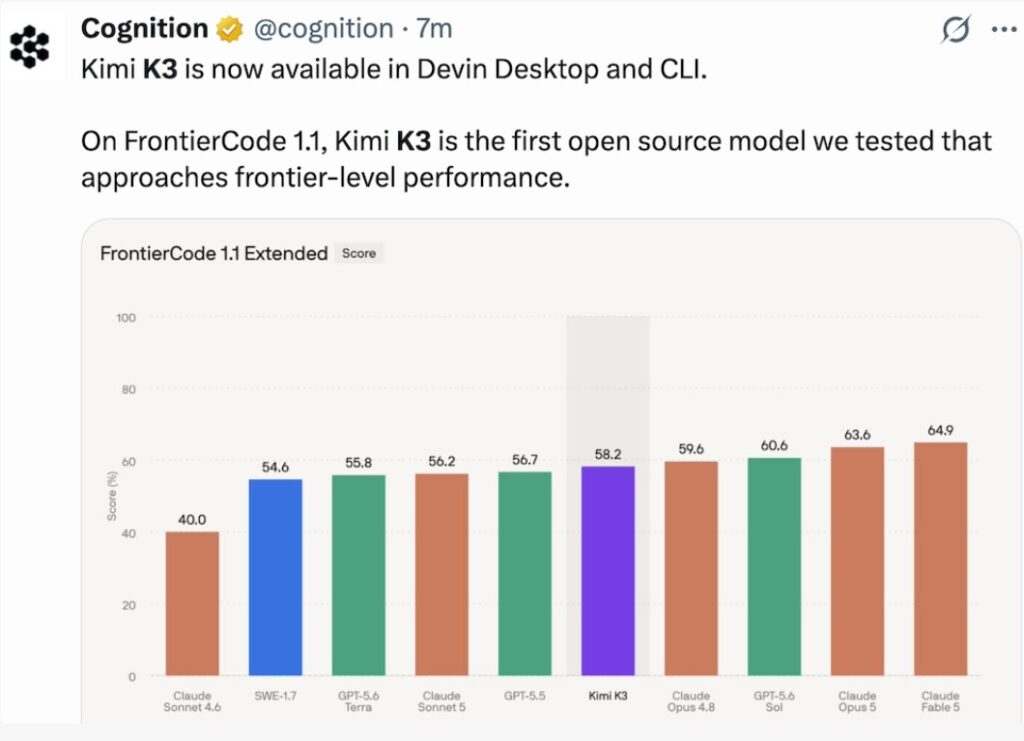Click the FrontierCode 1.1 Extended chart title
Image resolution: width=1024 pixels, height=741 pixels.
pos(214,253)
